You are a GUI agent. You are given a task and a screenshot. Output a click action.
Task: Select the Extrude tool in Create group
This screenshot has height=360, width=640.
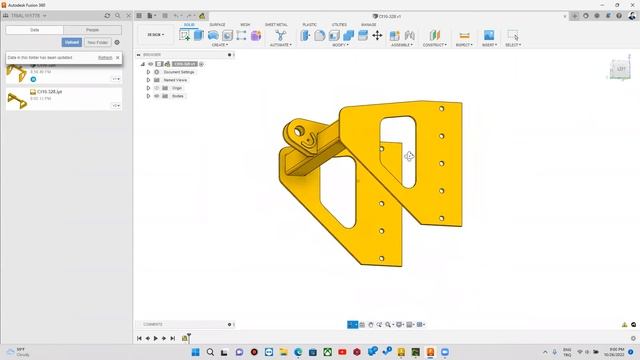199,36
